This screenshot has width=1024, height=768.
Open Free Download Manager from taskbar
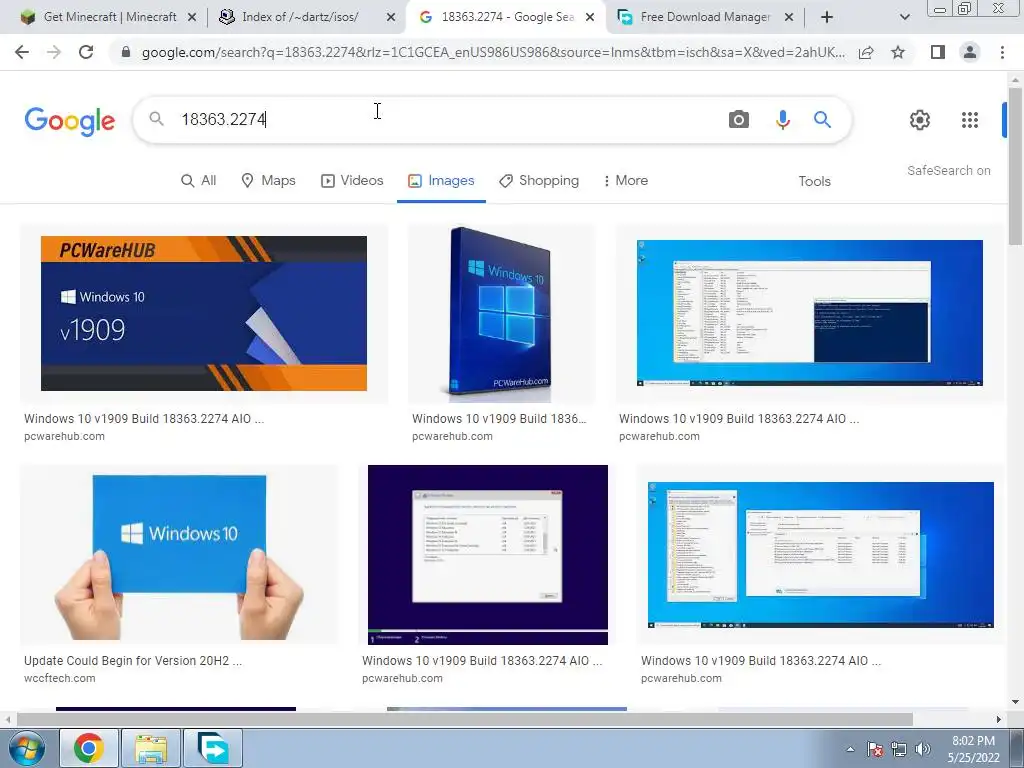click(x=213, y=748)
